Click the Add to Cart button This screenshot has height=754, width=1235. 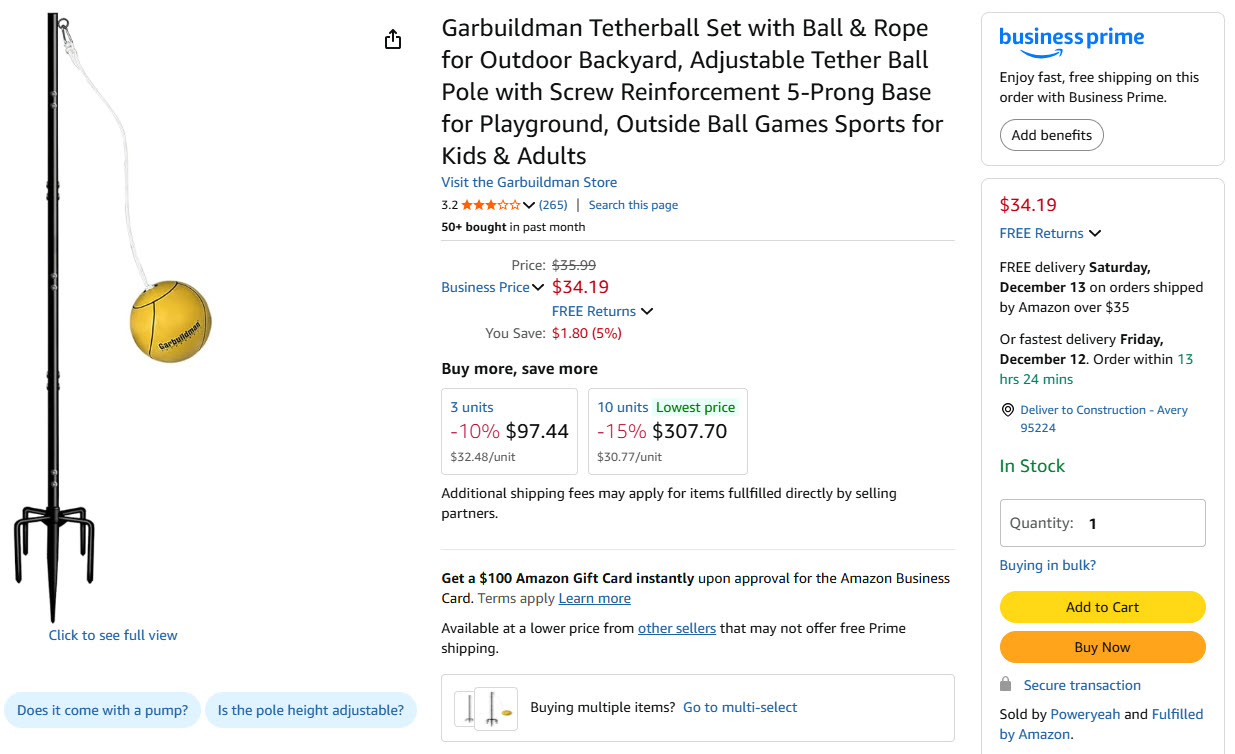(x=1102, y=607)
